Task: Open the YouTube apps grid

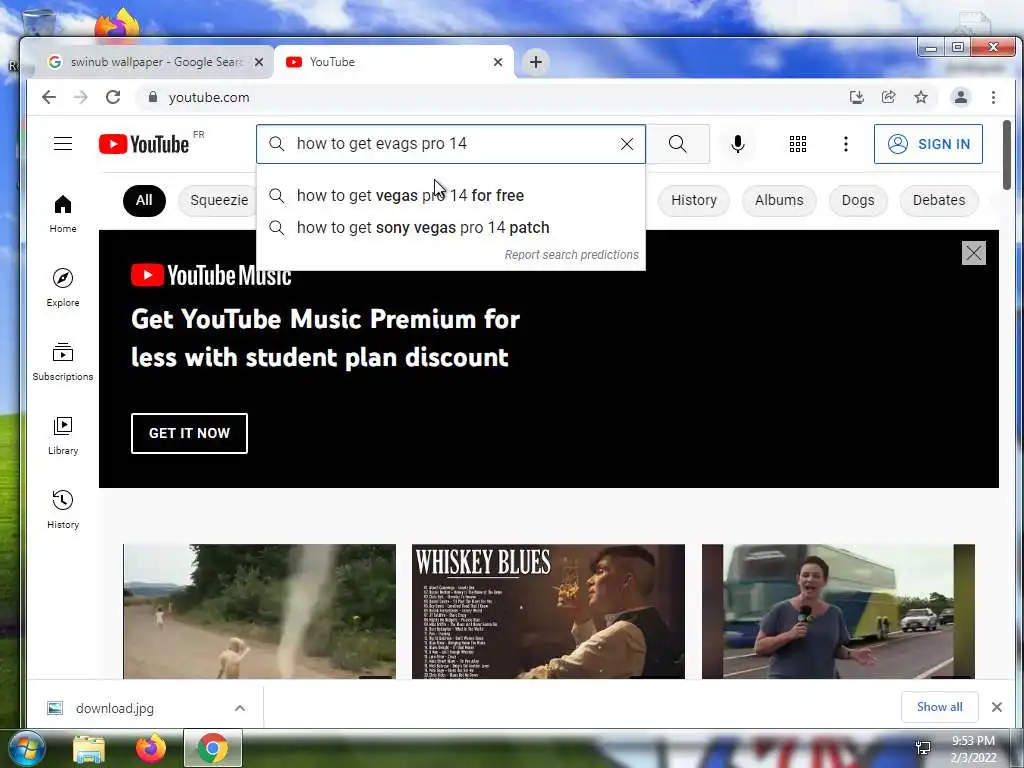Action: [x=797, y=144]
